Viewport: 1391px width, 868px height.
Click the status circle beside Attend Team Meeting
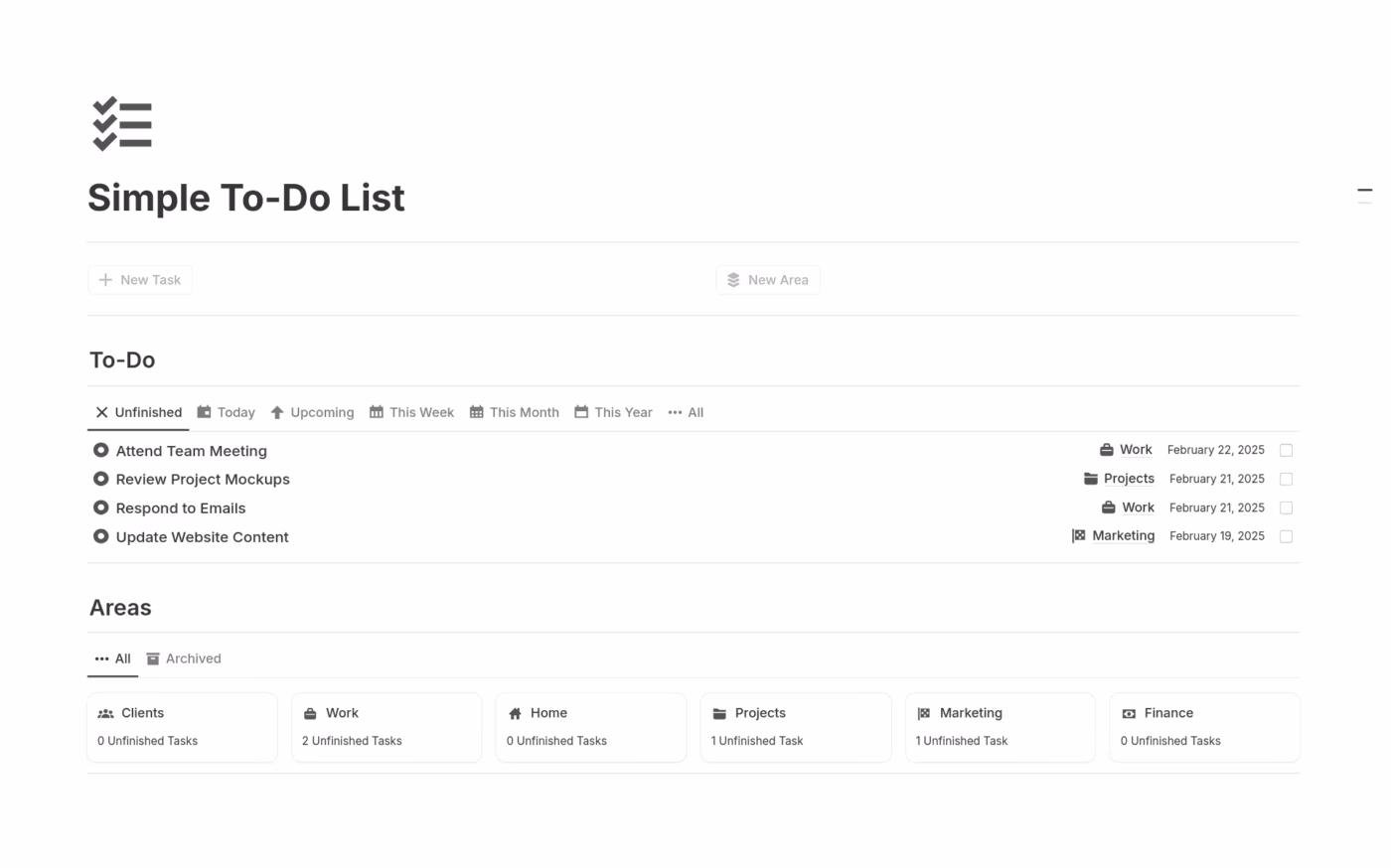(100, 450)
